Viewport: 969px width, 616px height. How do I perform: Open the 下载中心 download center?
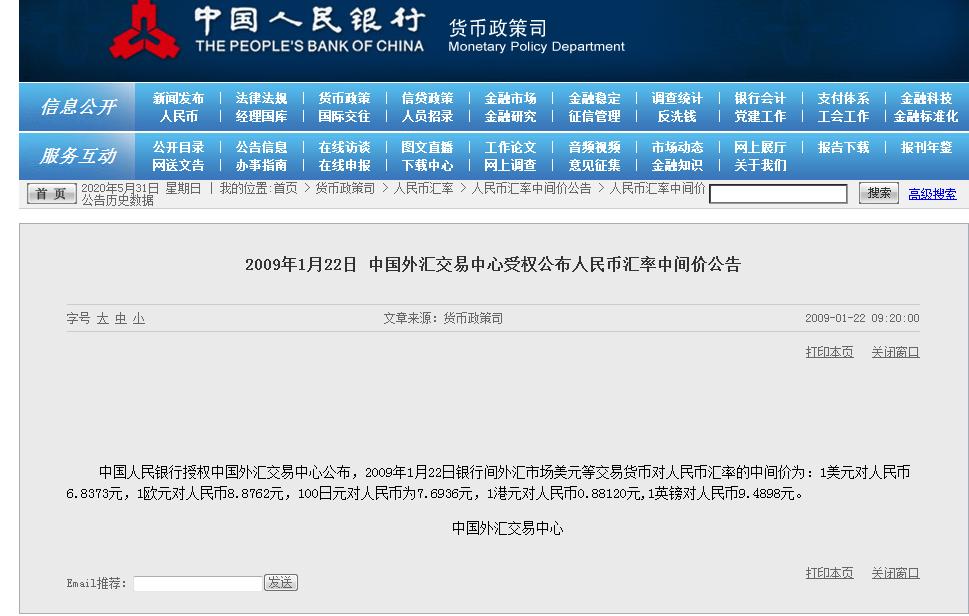[427, 164]
